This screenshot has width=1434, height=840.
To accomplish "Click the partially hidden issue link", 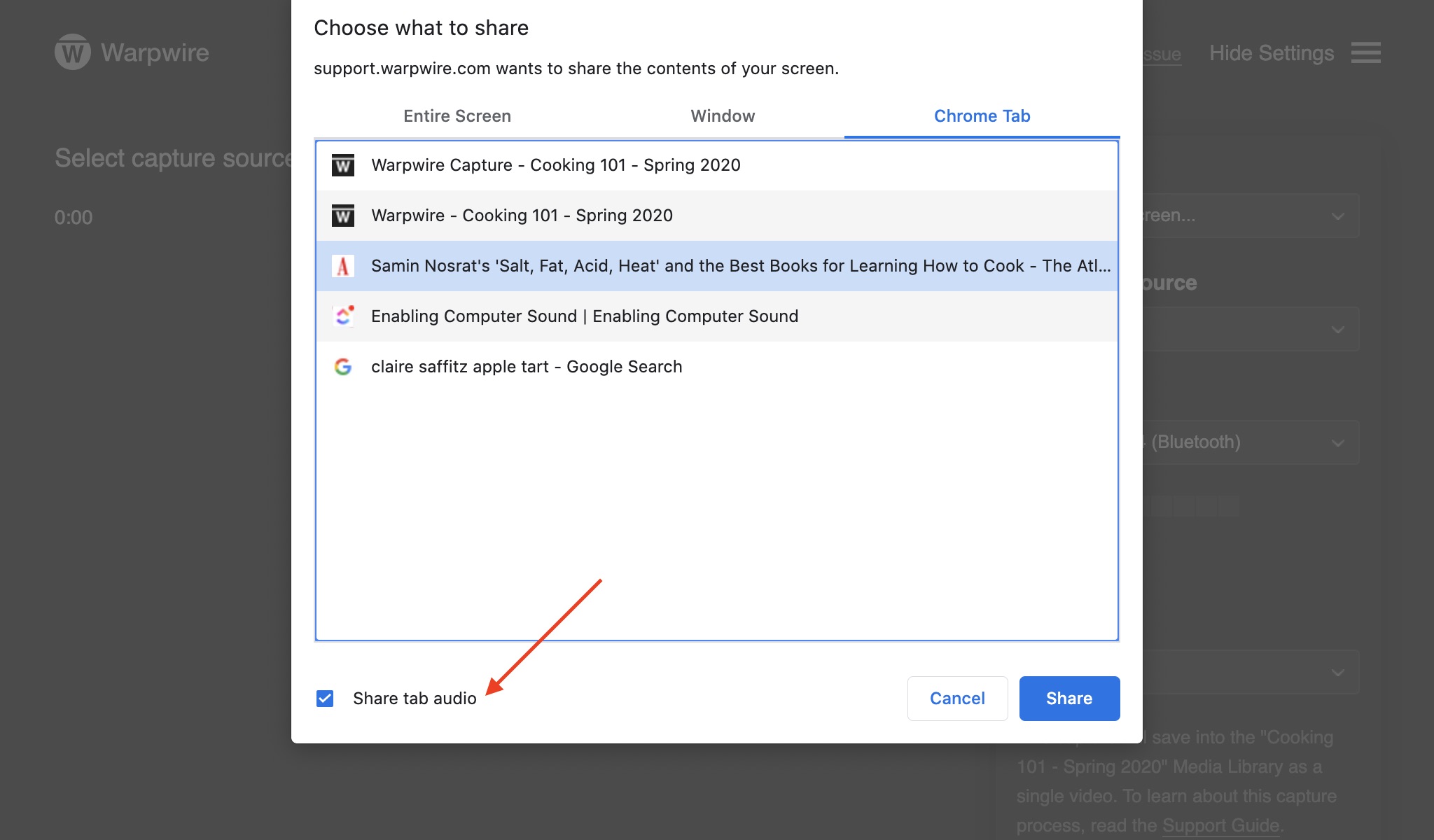I will pos(1162,55).
